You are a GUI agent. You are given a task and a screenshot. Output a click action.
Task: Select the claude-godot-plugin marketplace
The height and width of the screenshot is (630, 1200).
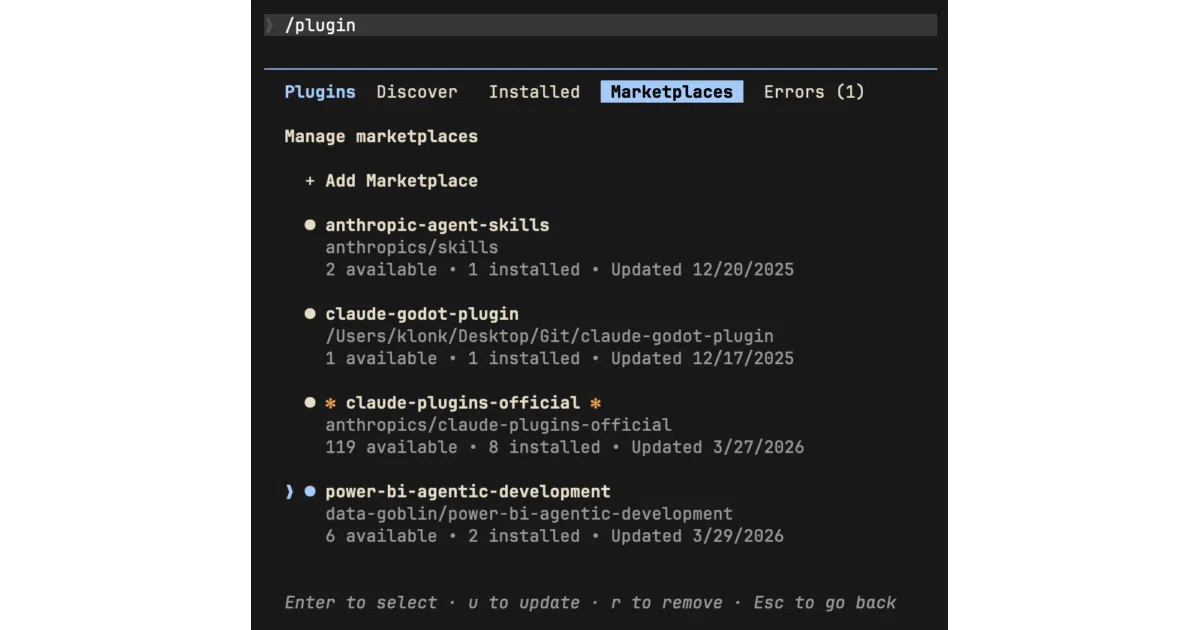pyautogui.click(x=422, y=314)
